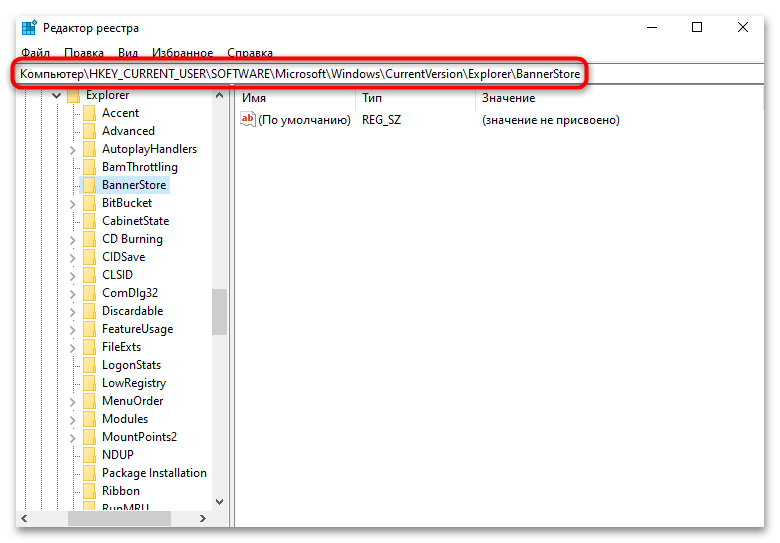Viewport: 780px width, 543px height.
Task: Open the Справка menu
Action: coord(250,53)
